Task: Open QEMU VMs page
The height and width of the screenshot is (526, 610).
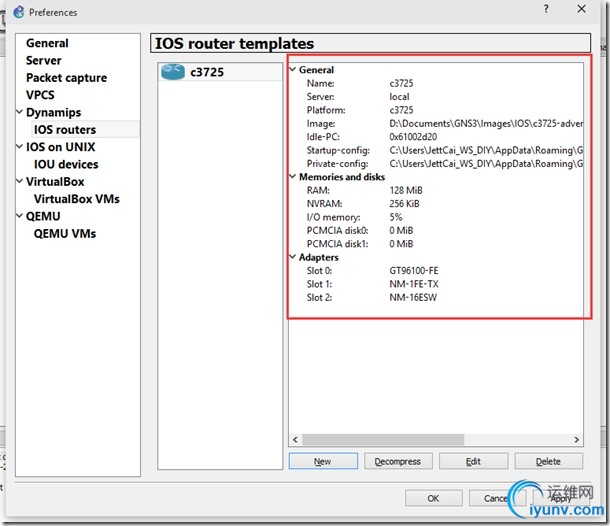Action: (x=65, y=233)
